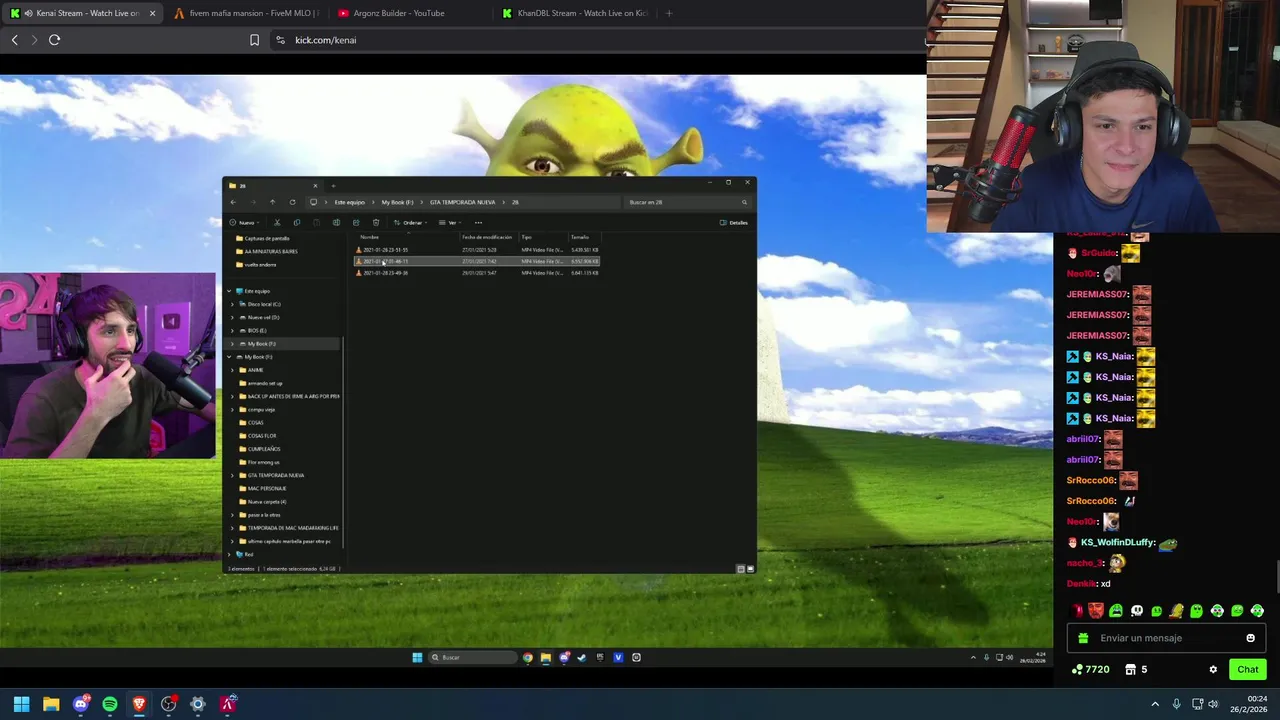Image resolution: width=1280 pixels, height=720 pixels.
Task: Open the Nuevo dropdown in Explorer
Action: (x=245, y=223)
